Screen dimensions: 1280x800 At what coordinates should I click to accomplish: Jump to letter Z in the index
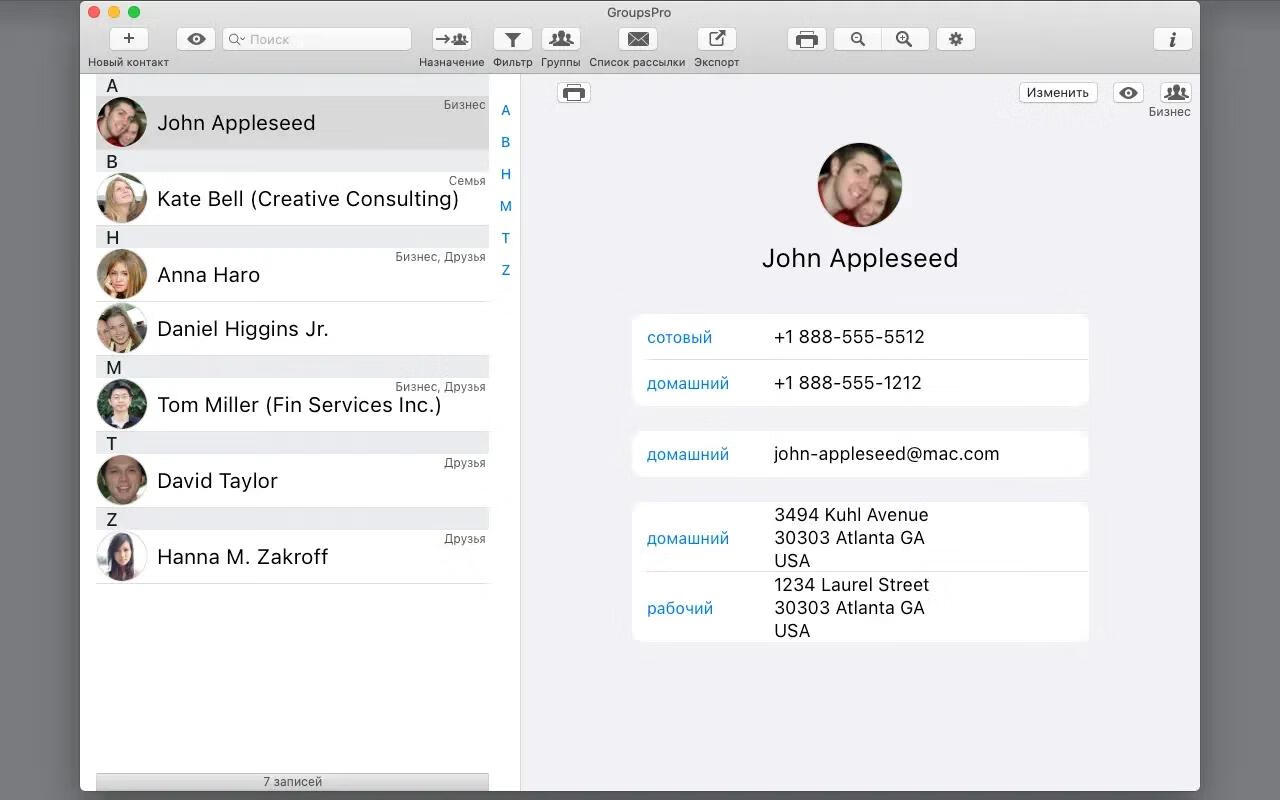click(x=506, y=270)
